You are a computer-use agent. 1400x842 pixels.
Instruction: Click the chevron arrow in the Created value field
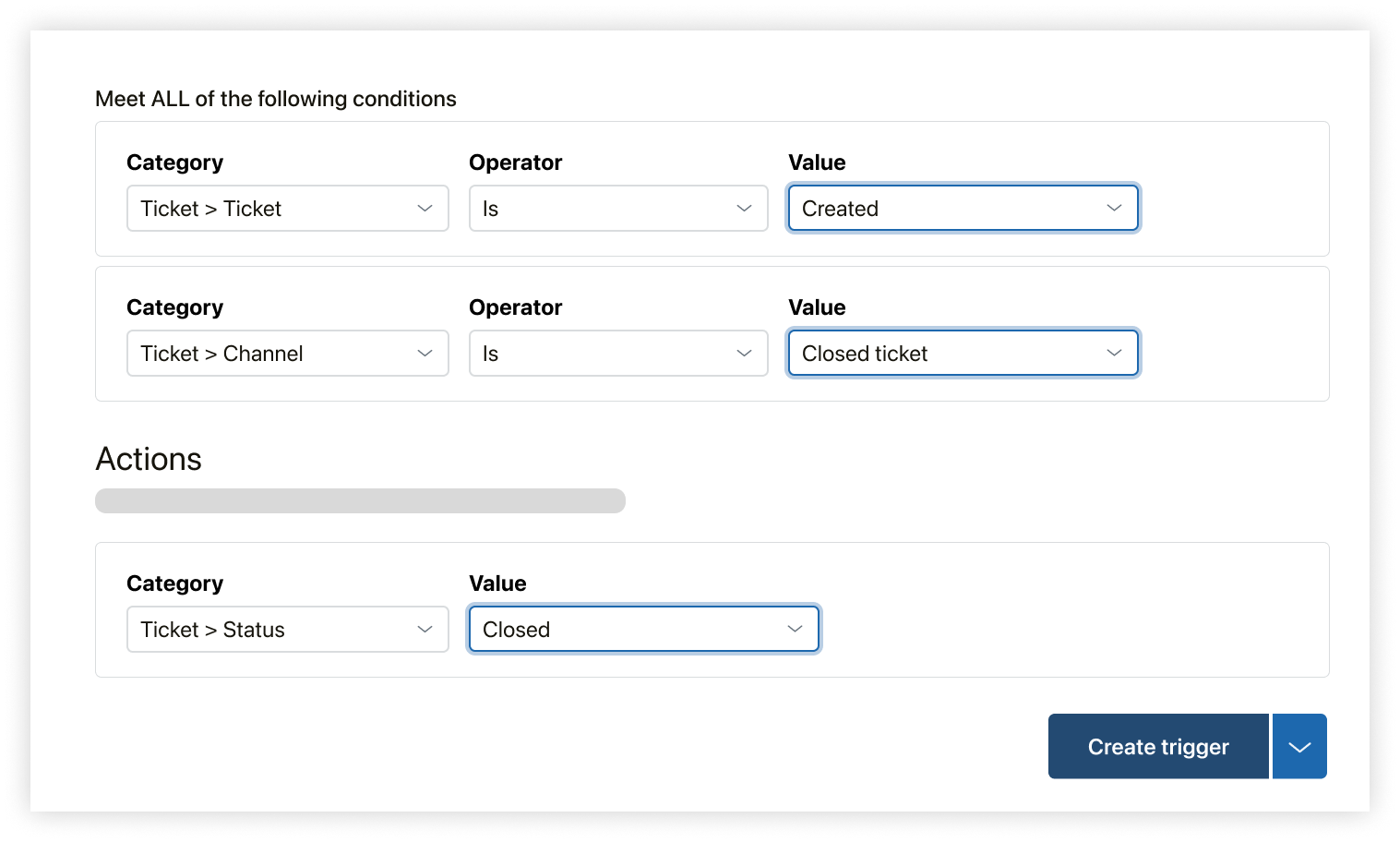pyautogui.click(x=1114, y=209)
